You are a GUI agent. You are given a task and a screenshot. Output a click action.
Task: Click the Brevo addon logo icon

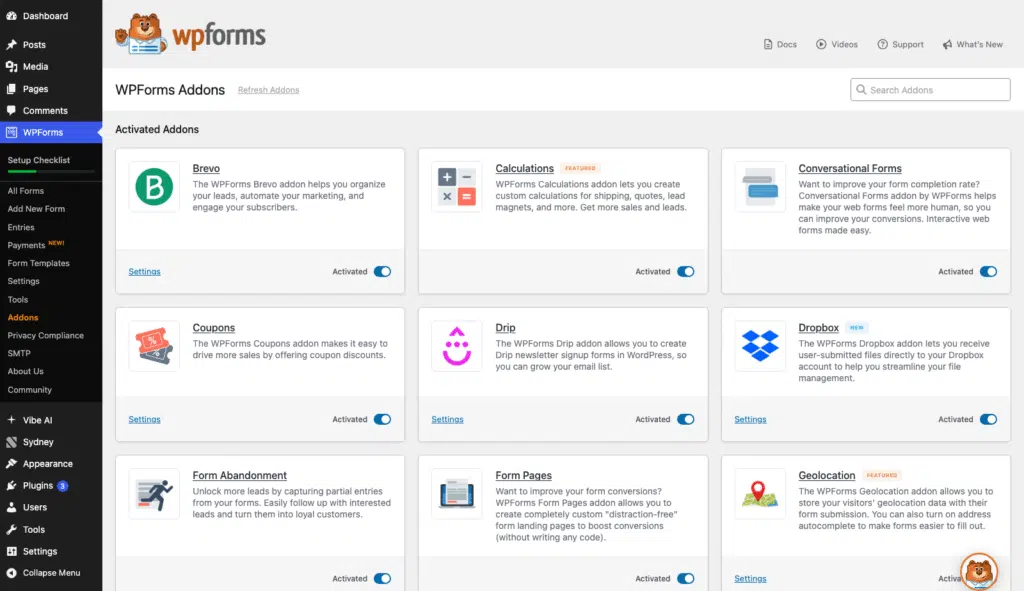click(154, 187)
